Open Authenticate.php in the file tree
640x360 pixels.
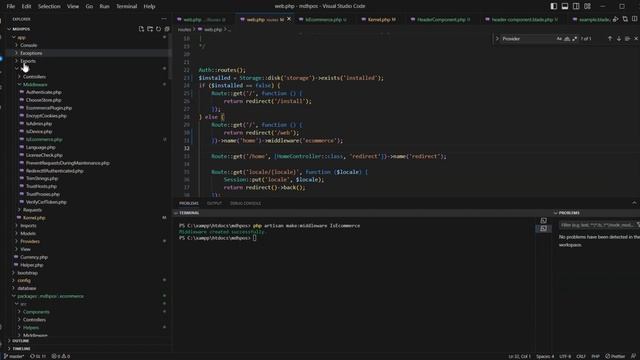click(44, 92)
